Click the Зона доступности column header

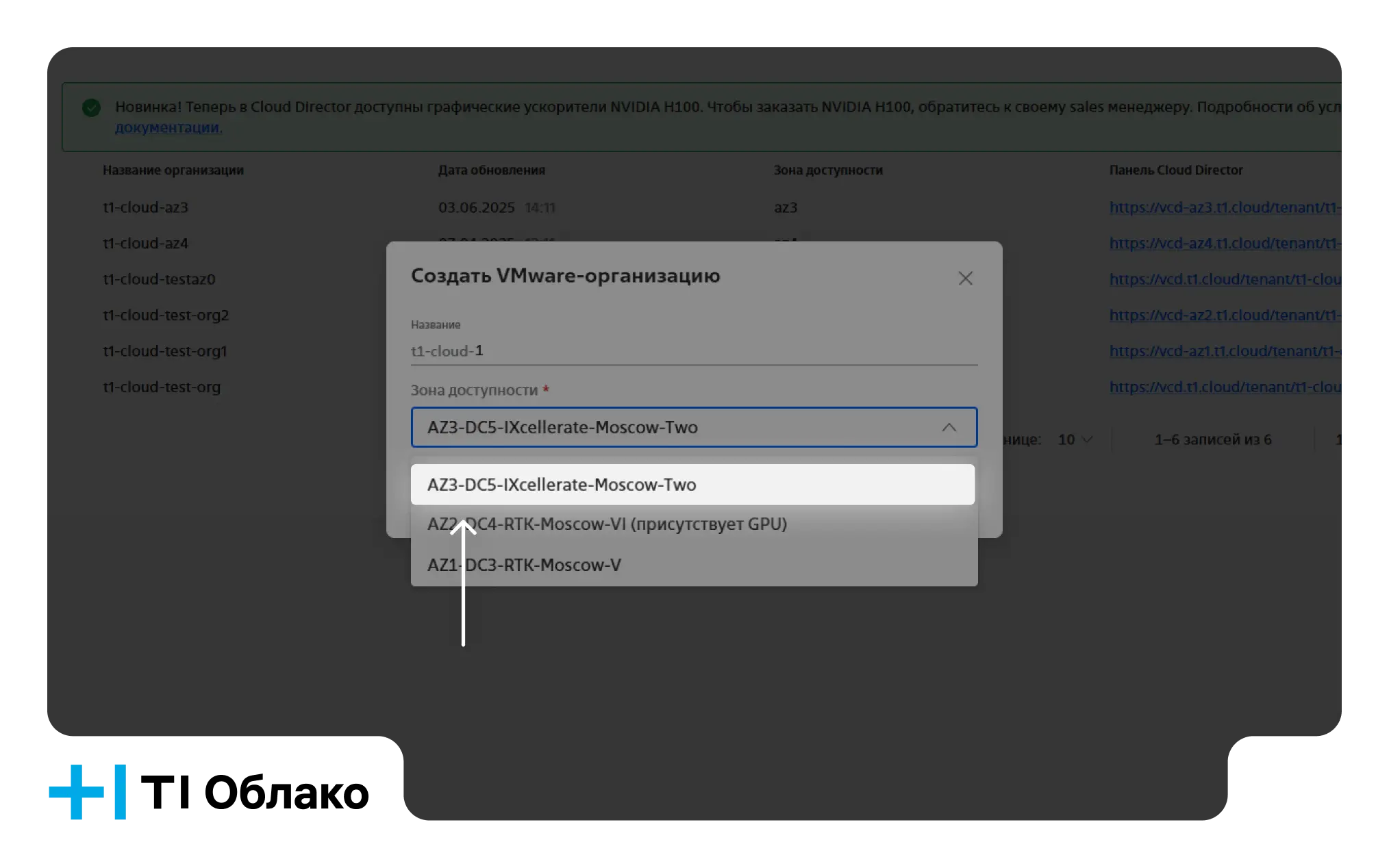[828, 170]
